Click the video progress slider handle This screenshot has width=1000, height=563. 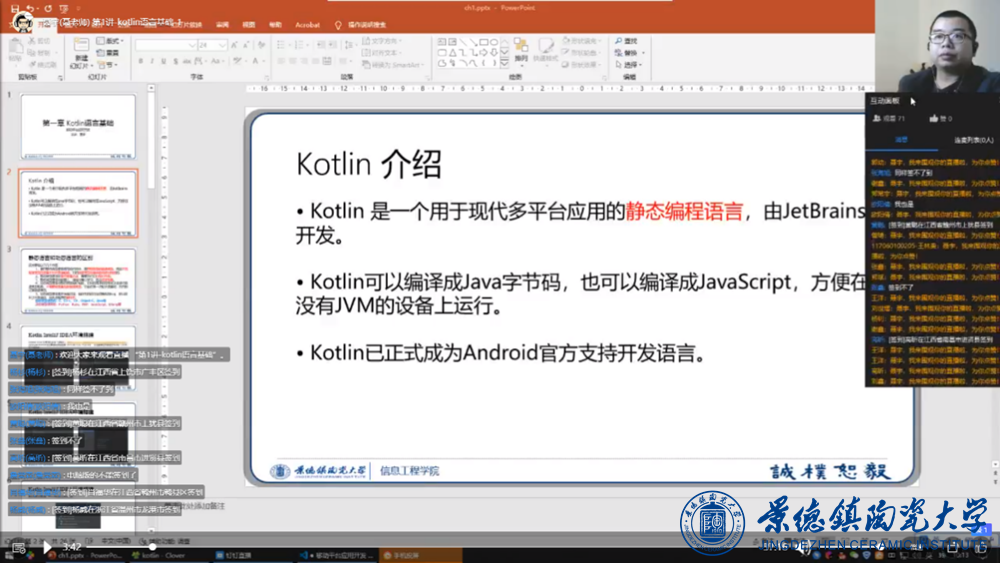point(152,546)
